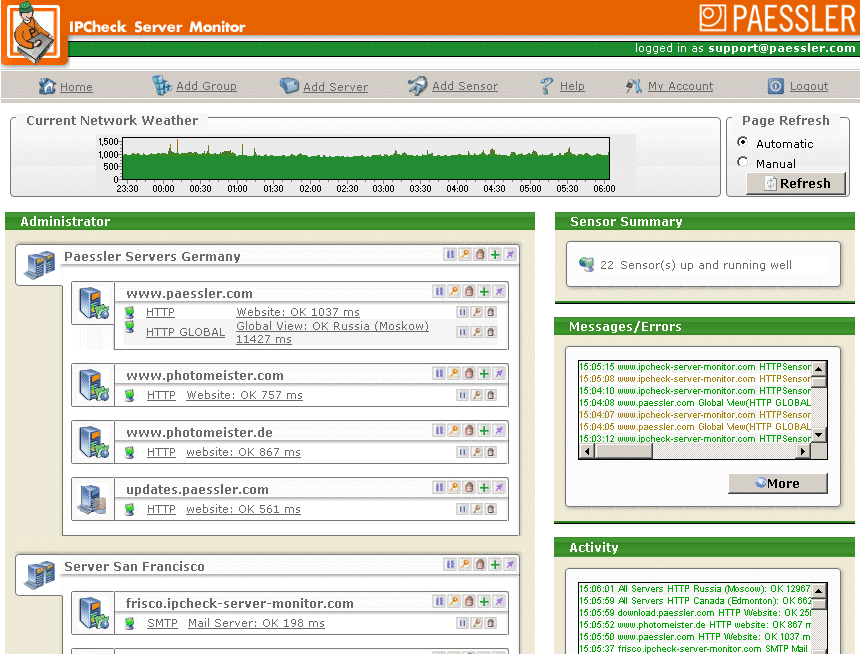Click the www.photomeister.de server title
Viewport: 860px width, 654px height.
point(199,432)
